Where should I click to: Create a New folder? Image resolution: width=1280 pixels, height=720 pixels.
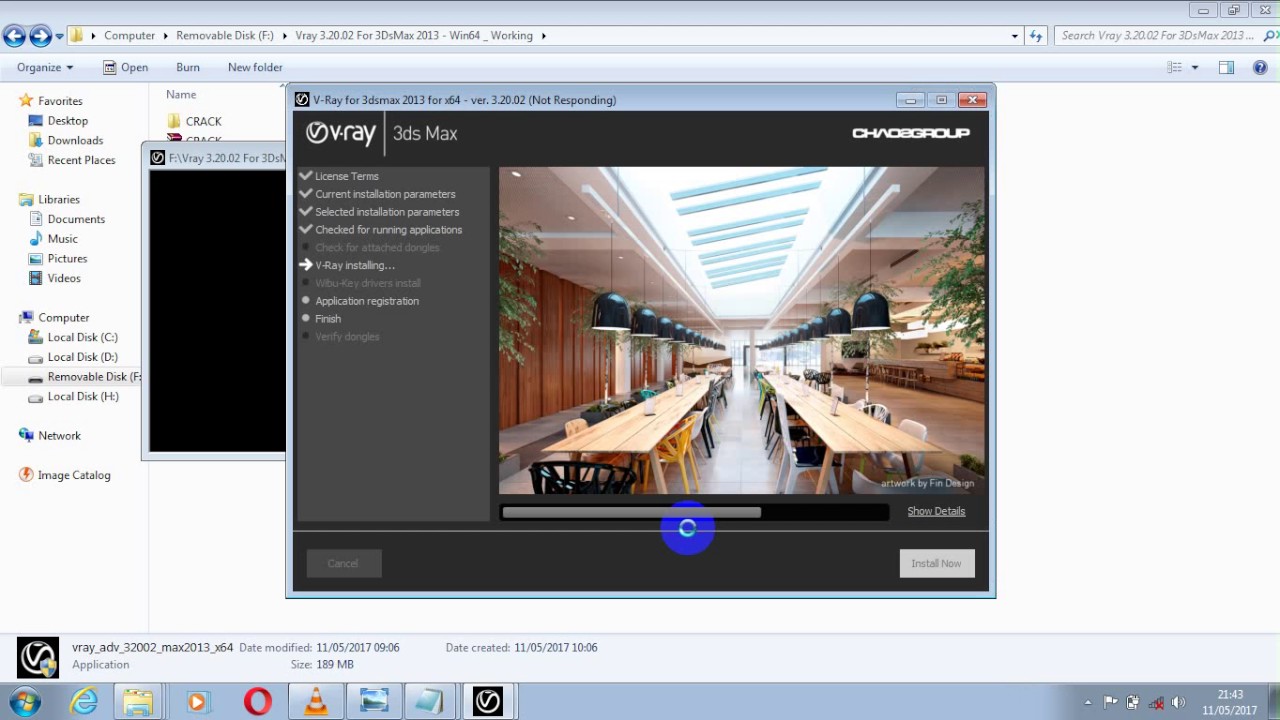[x=255, y=67]
